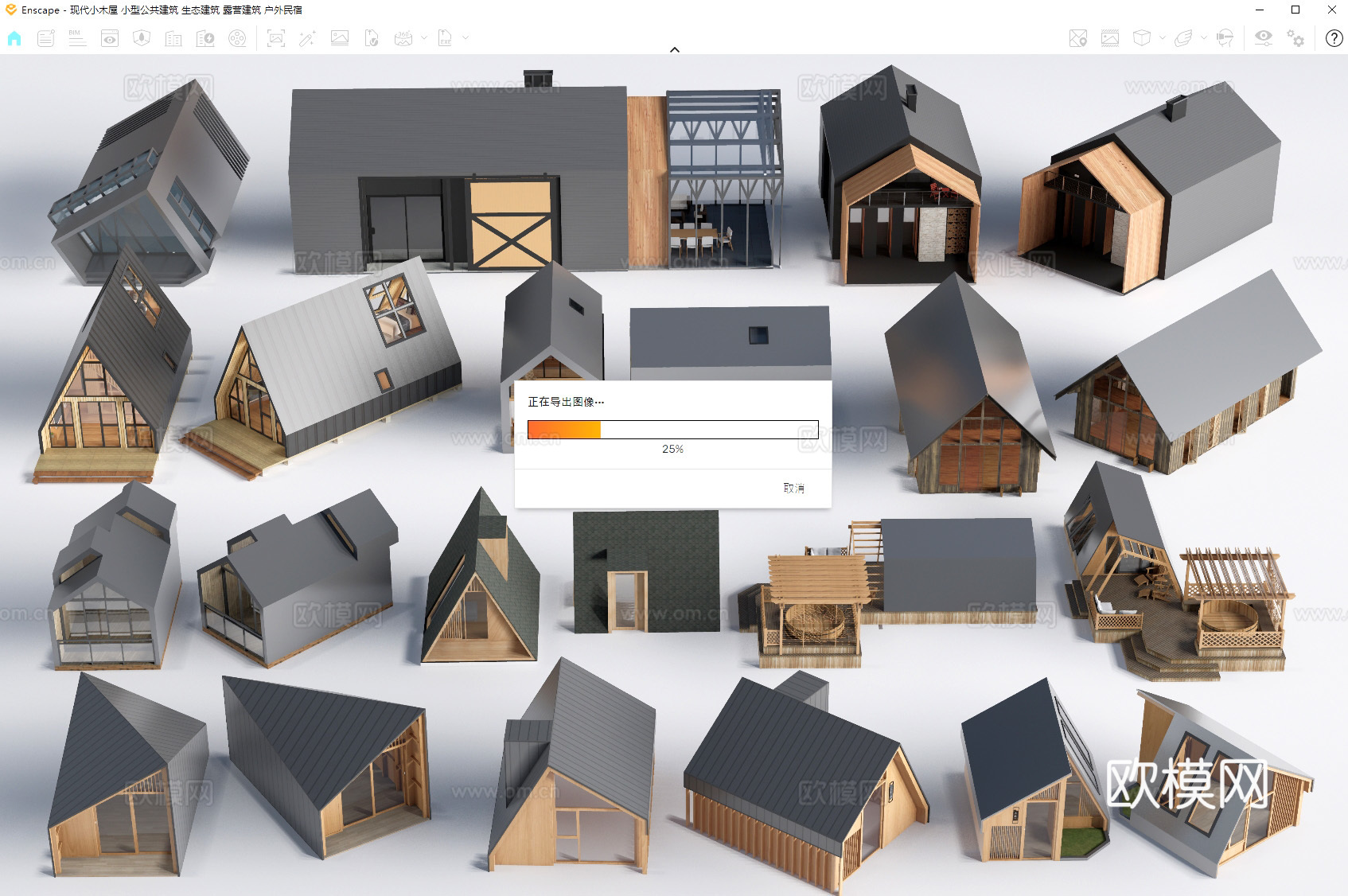Screen dimensions: 1348x896
Task: Click the Home icon in the toolbar
Action: coord(14,38)
